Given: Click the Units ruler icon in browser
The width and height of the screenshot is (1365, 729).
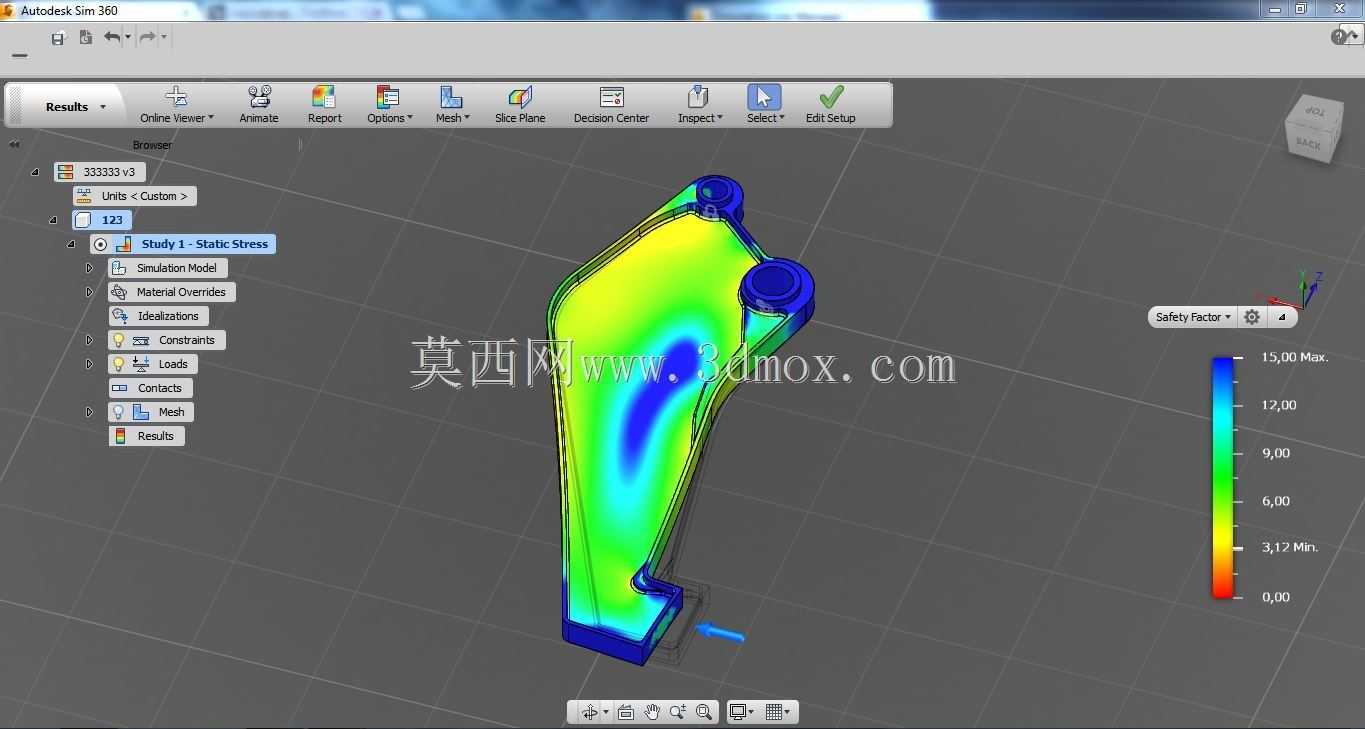Looking at the screenshot, I should pyautogui.click(x=84, y=196).
